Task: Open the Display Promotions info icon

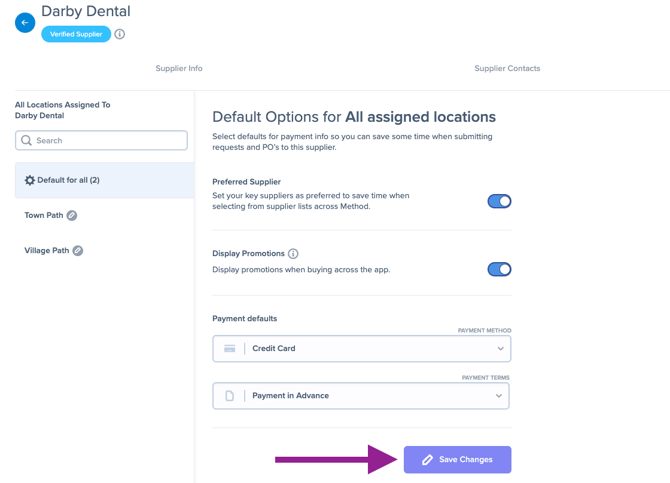Action: tap(293, 254)
